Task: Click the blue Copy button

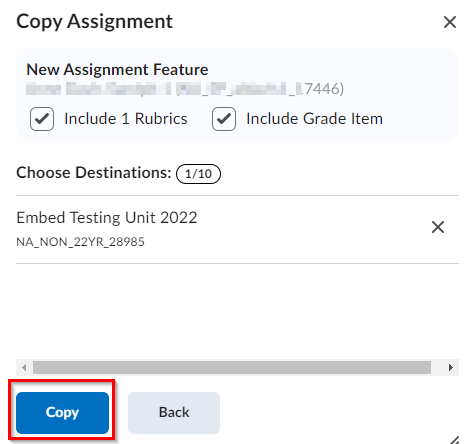Action: [x=62, y=413]
